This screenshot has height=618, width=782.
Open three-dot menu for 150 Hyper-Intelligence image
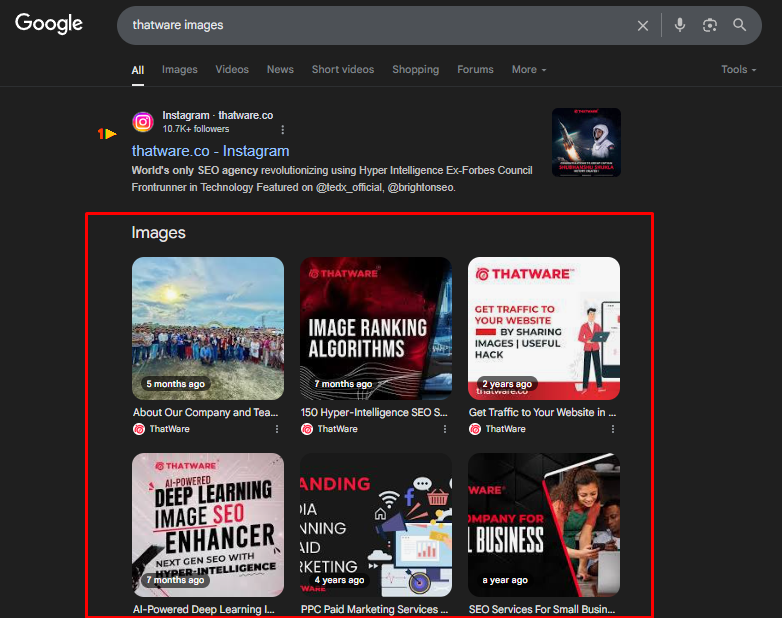(x=445, y=429)
